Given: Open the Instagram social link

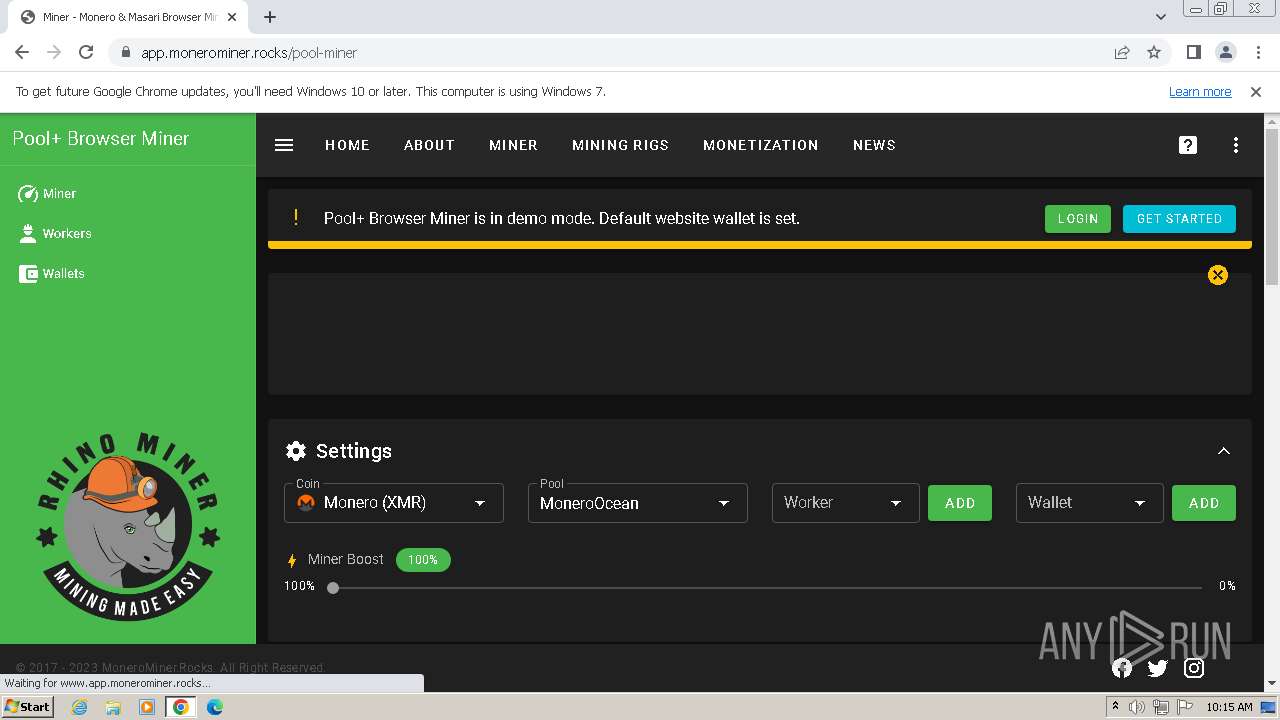Looking at the screenshot, I should click(1194, 668).
